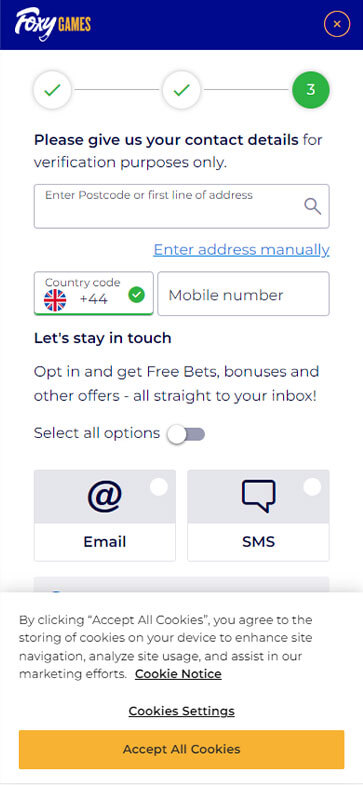
Task: Enable the SMS opt-in radio circle
Action: pos(312,487)
